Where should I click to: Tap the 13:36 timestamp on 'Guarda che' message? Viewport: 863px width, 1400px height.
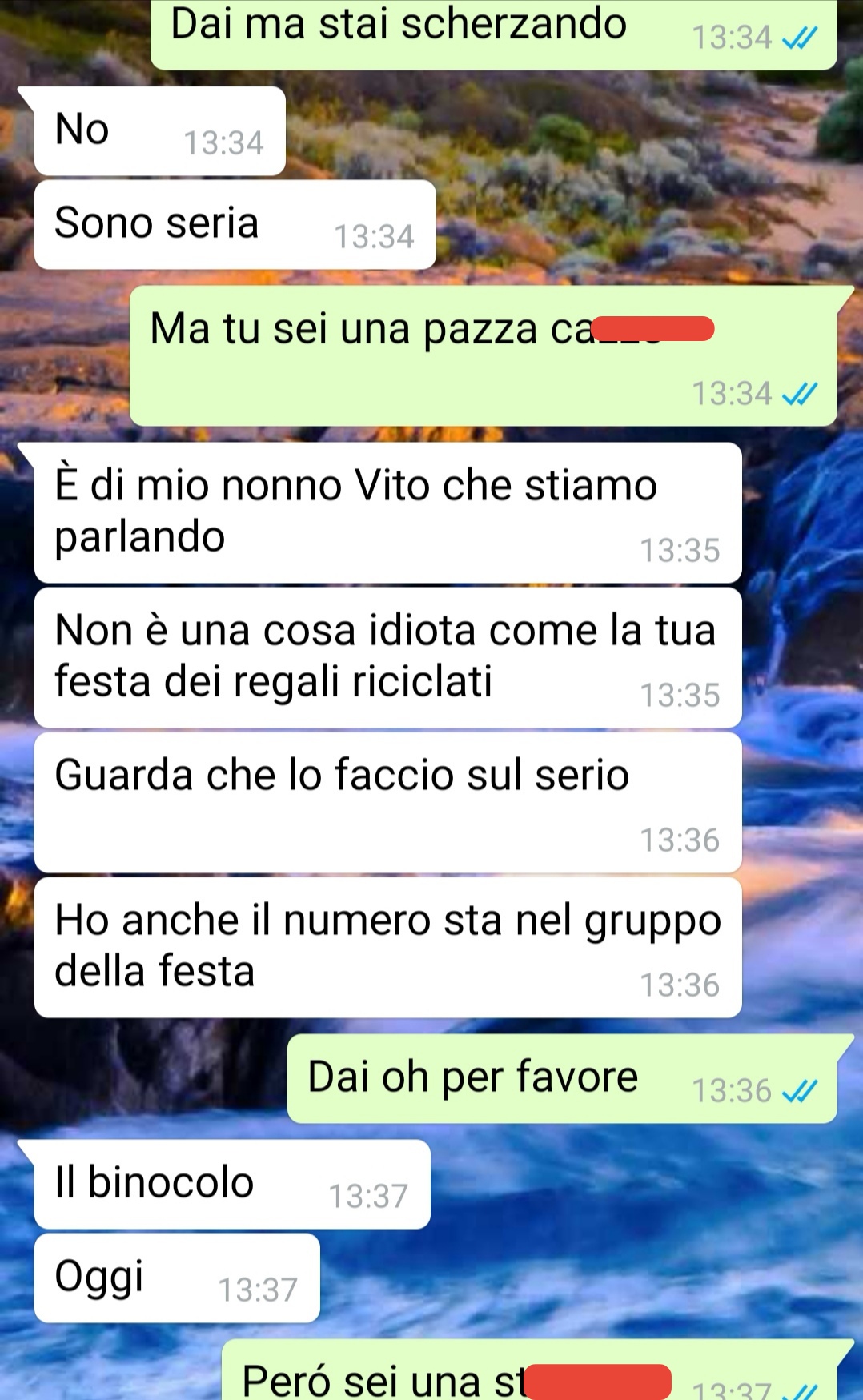[x=680, y=840]
